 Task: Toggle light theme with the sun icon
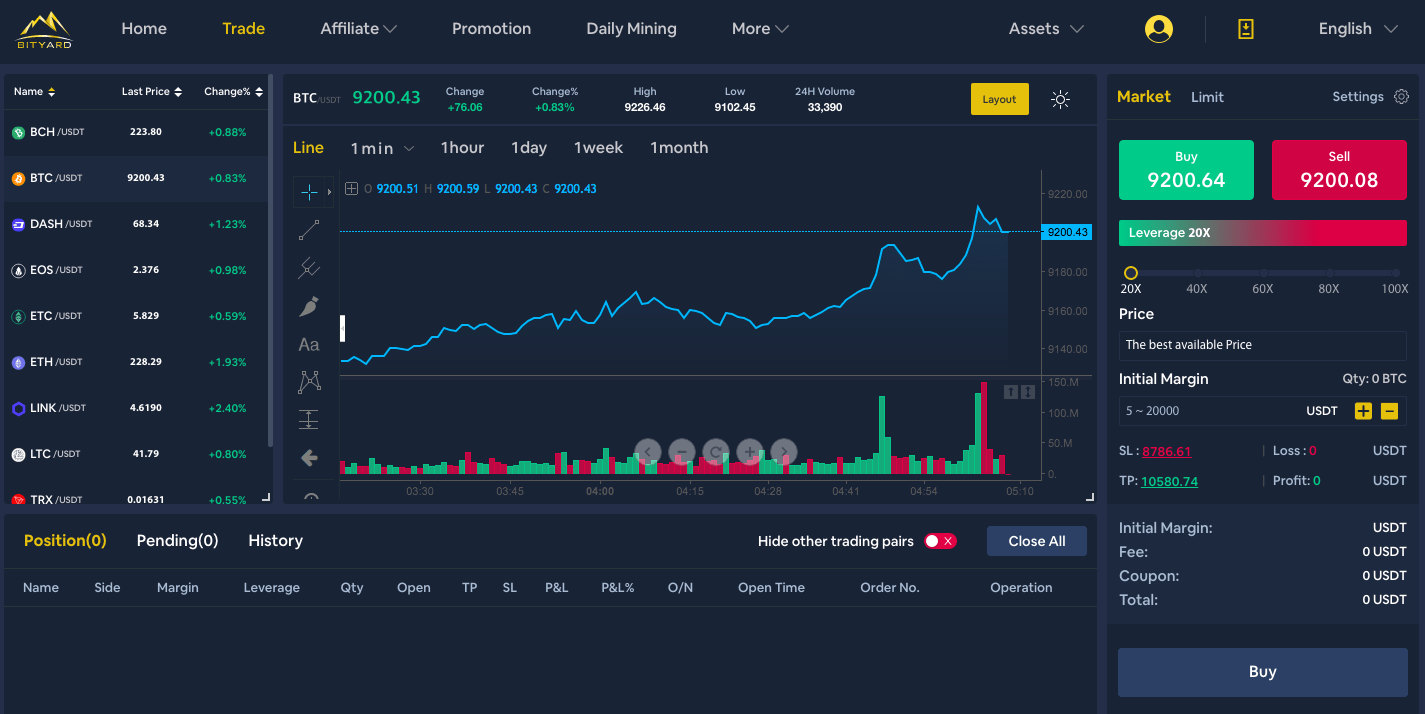pos(1061,99)
